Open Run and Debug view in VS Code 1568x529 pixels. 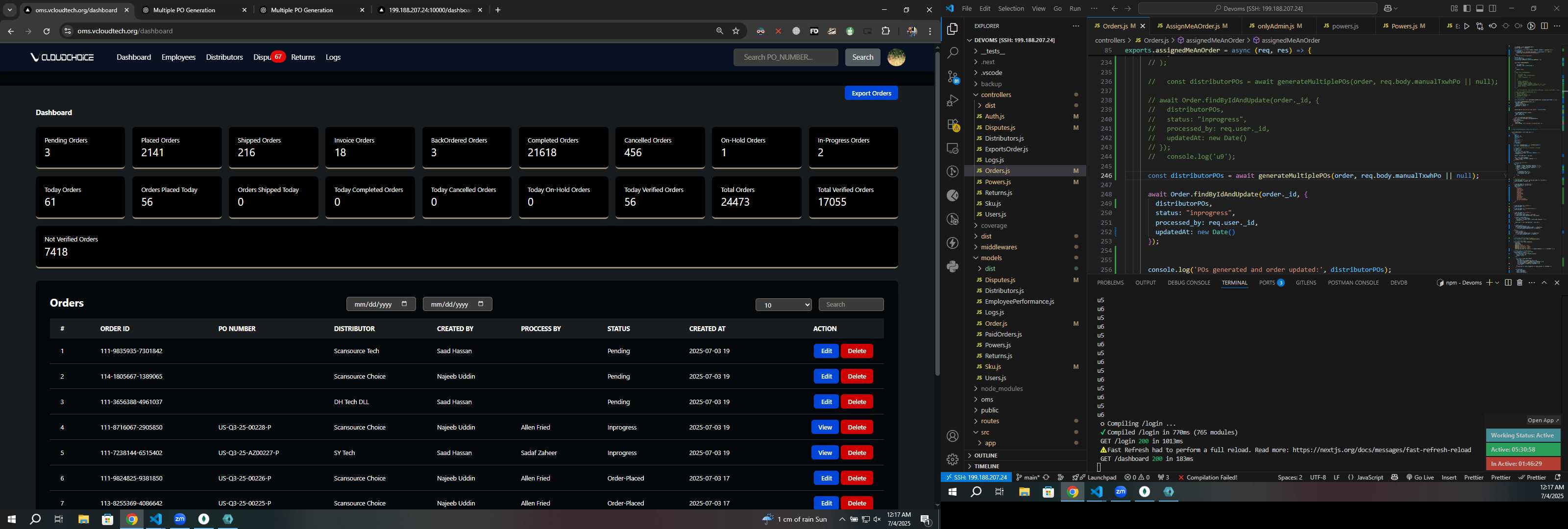pyautogui.click(x=953, y=100)
